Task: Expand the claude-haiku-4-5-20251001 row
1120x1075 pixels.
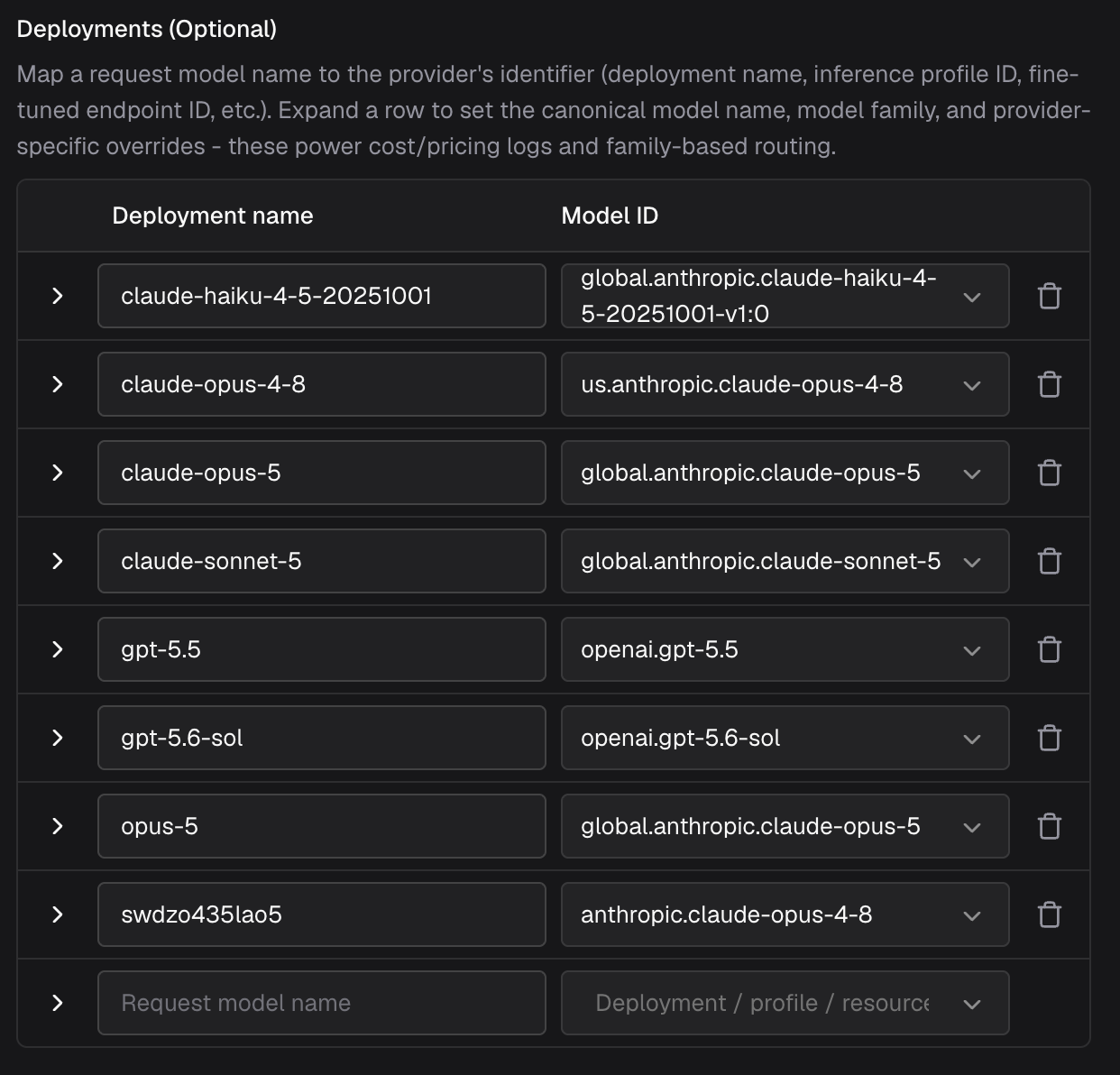Action: coord(58,296)
